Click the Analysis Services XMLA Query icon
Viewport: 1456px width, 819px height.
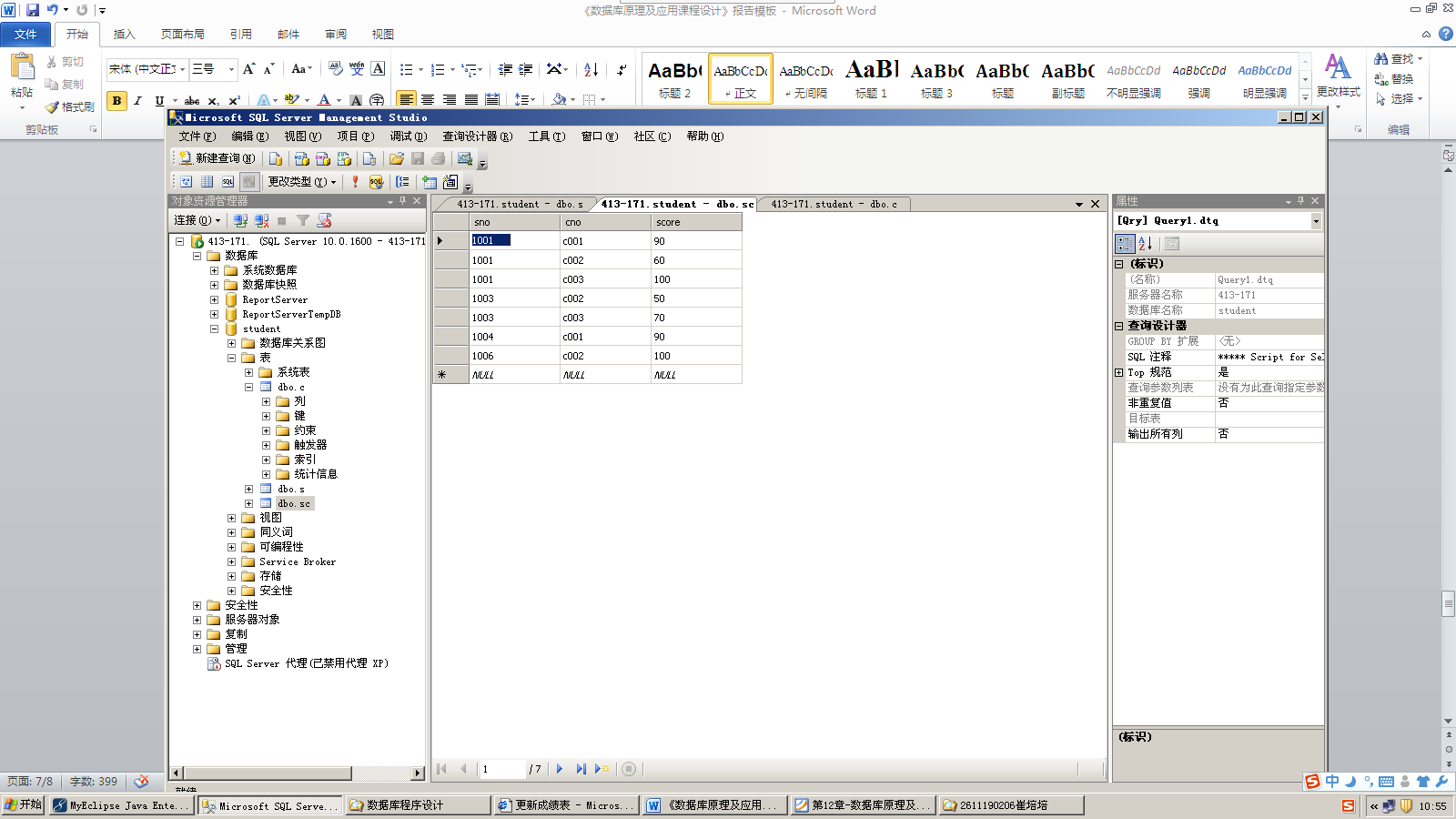point(344,158)
